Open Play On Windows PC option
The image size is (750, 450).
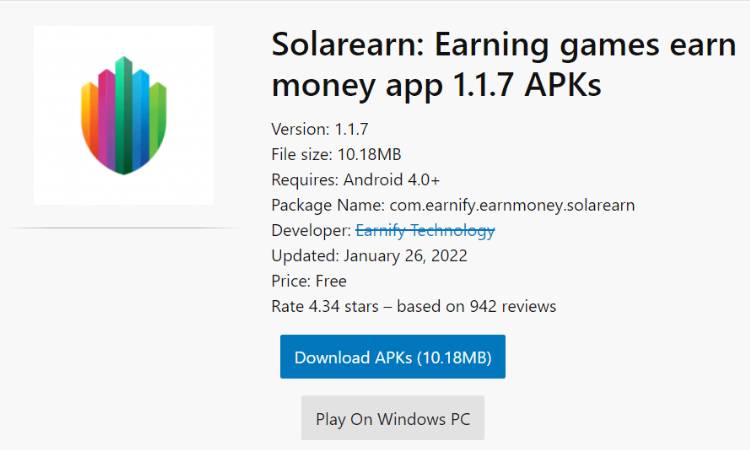coord(393,418)
